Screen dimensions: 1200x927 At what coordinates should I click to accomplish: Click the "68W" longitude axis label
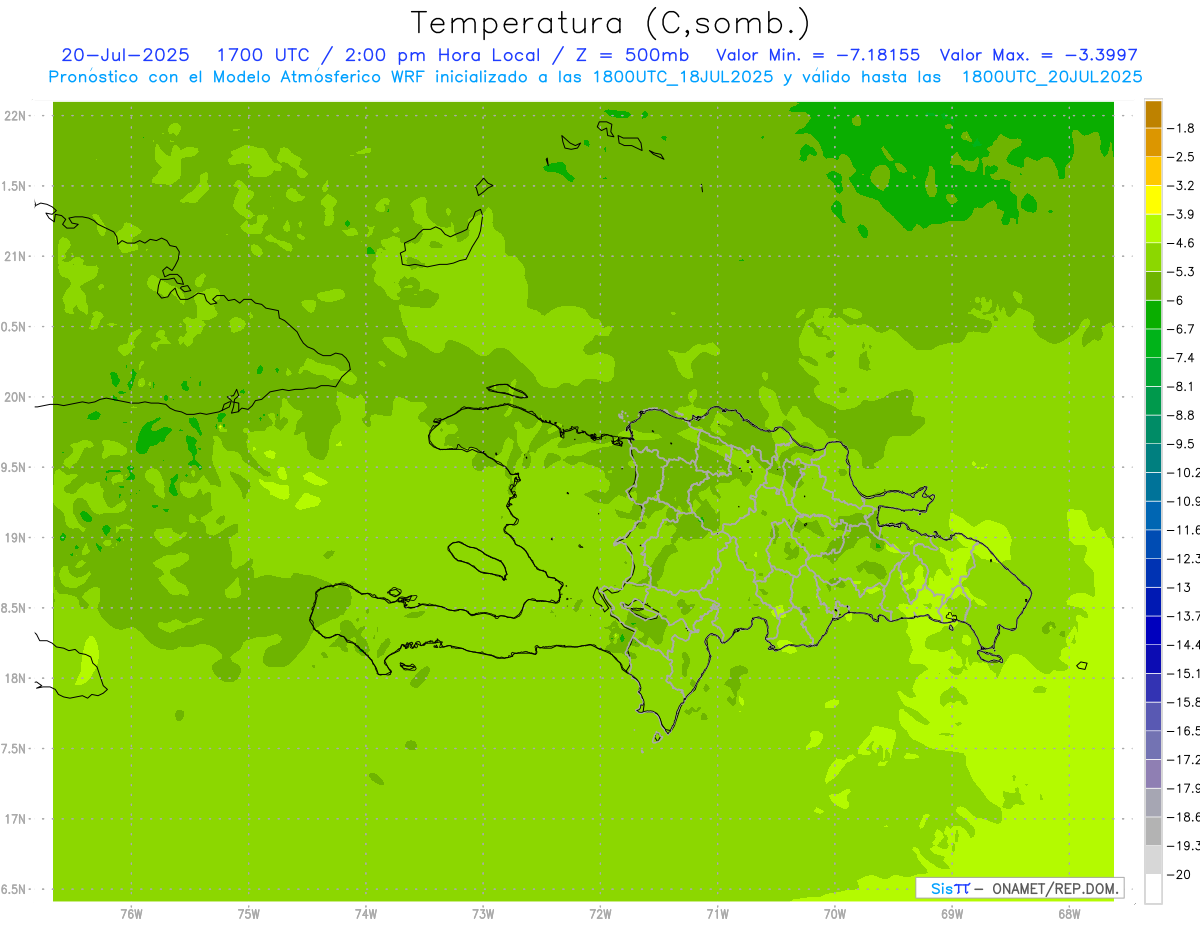pos(1069,913)
